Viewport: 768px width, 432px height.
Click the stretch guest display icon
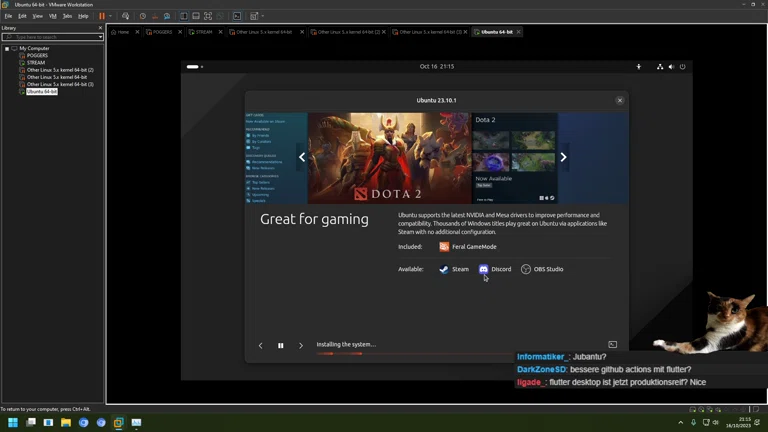[254, 16]
